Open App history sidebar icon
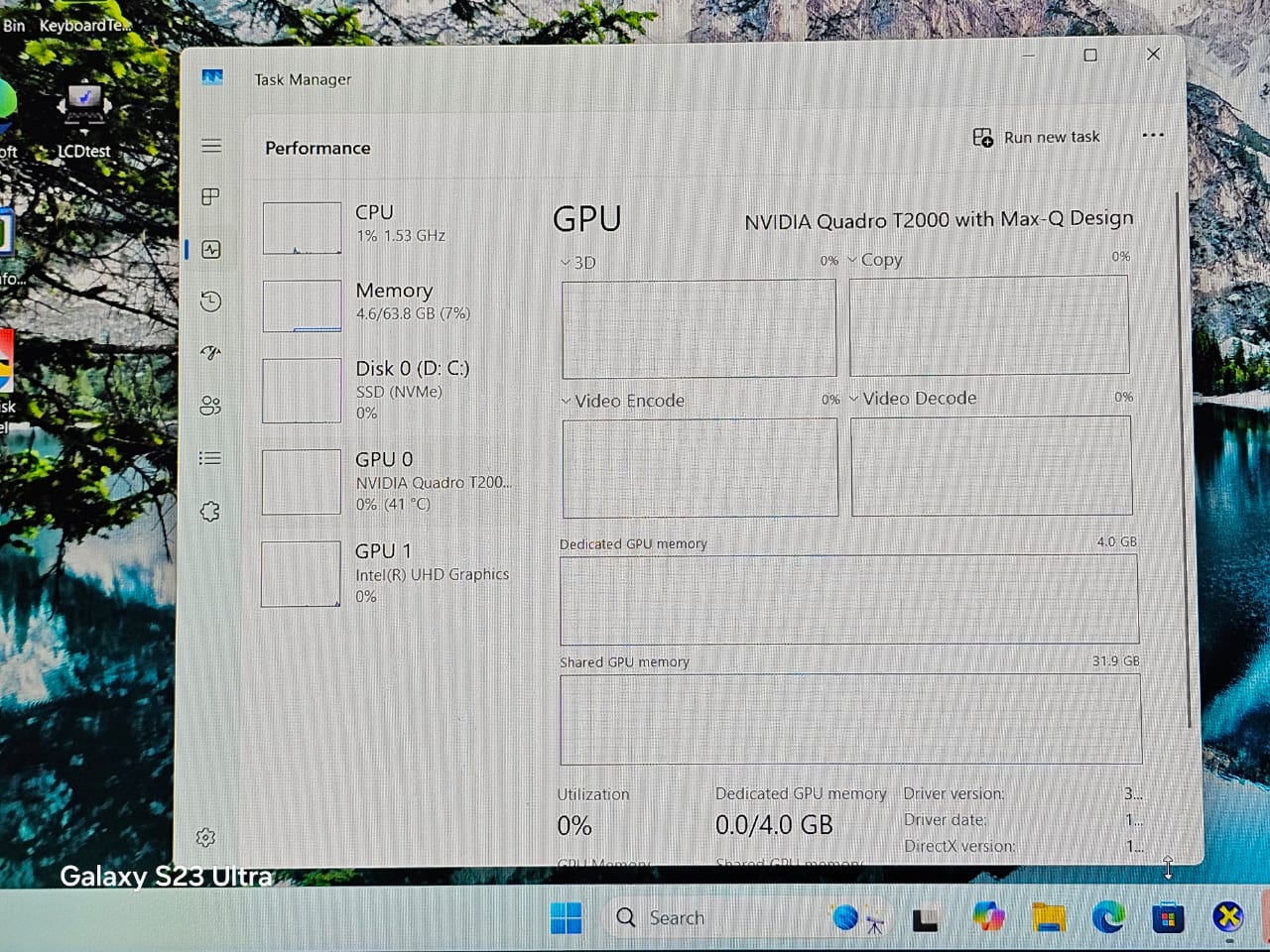The width and height of the screenshot is (1270, 952). click(210, 301)
